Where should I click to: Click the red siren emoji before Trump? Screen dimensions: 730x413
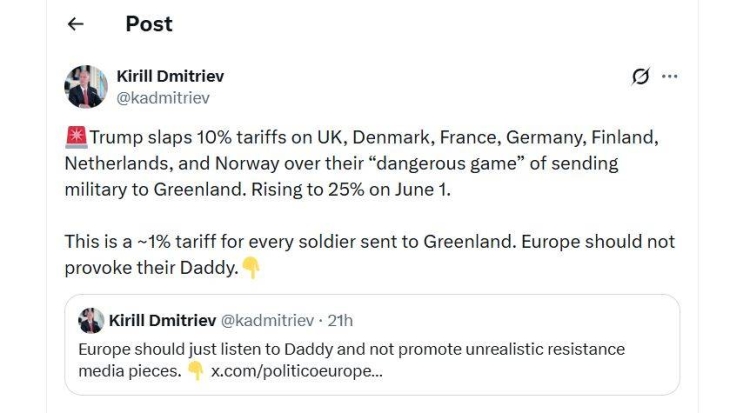coord(76,136)
